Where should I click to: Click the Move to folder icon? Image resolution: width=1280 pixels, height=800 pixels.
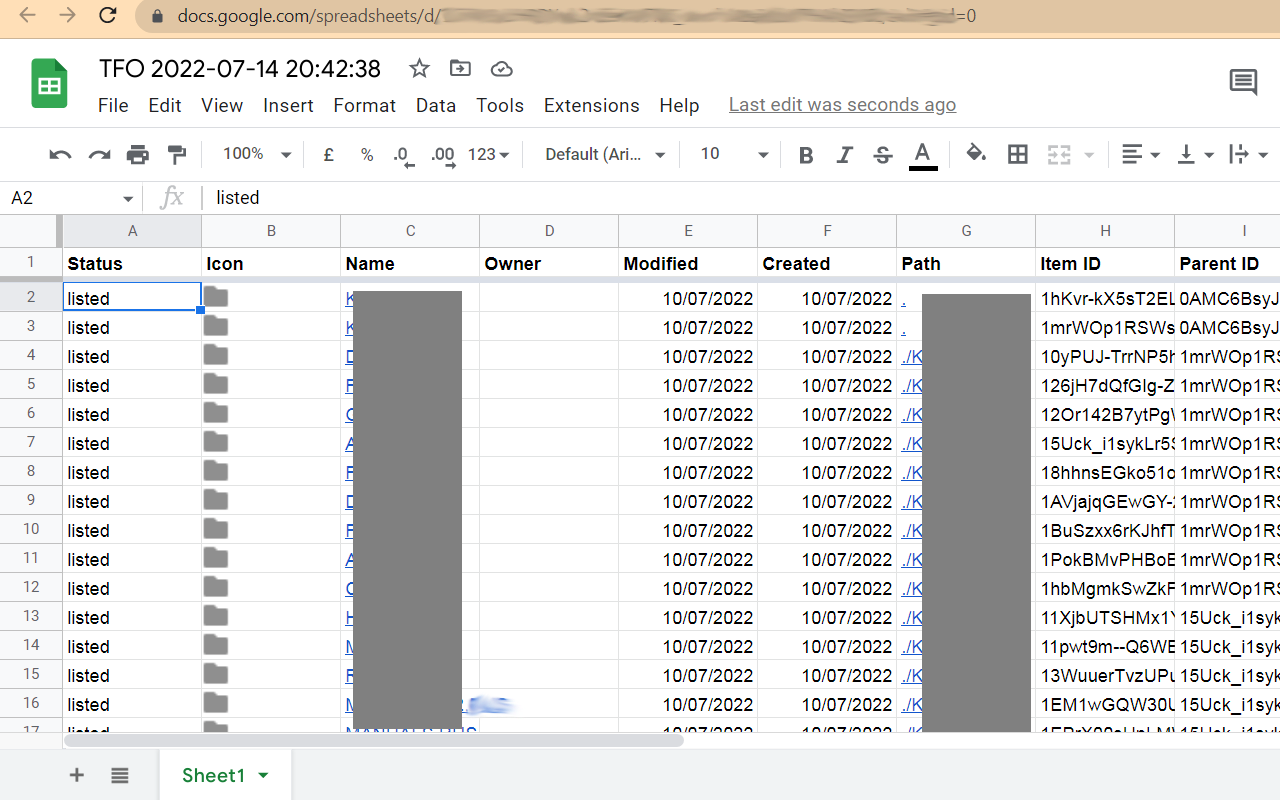pyautogui.click(x=460, y=68)
